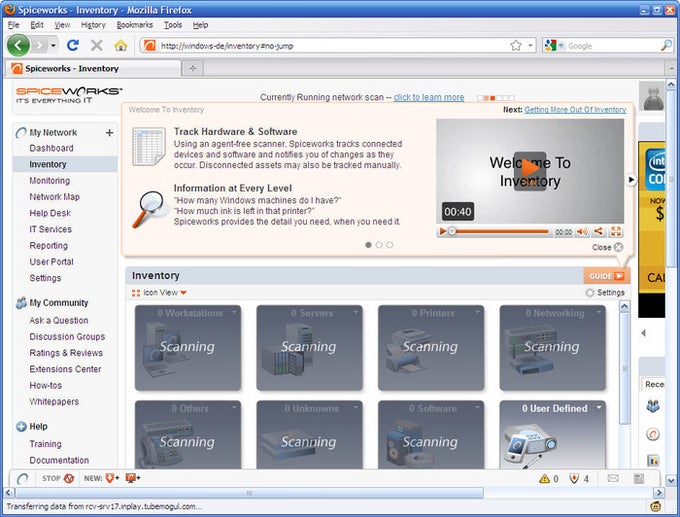Select the third guide page dot
The image size is (680, 517).
[389, 245]
